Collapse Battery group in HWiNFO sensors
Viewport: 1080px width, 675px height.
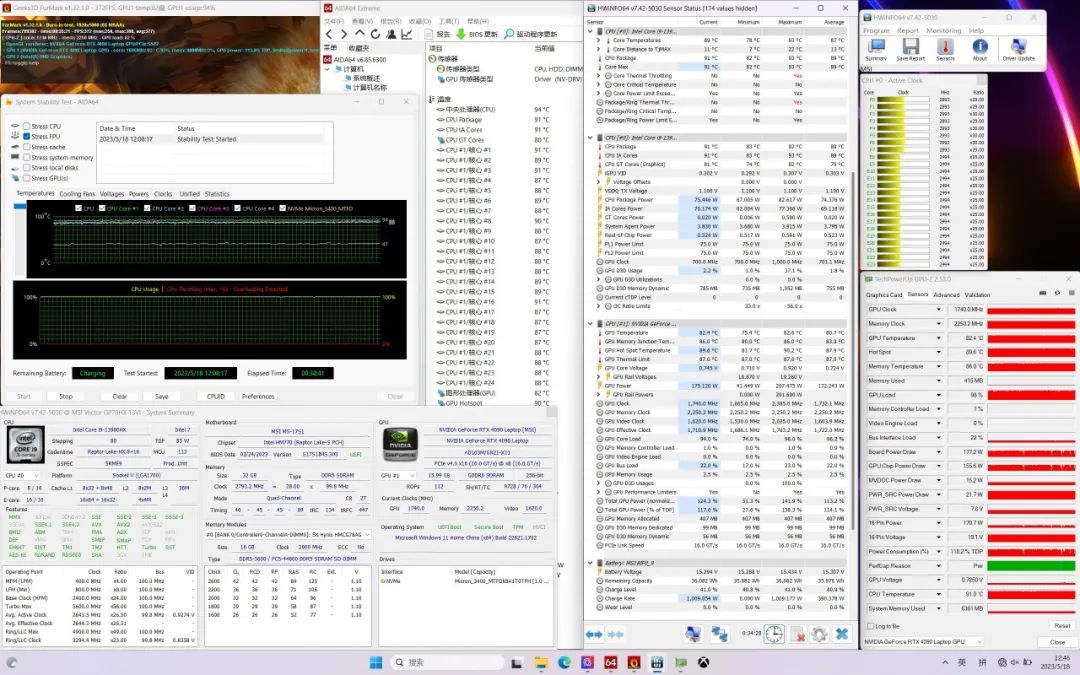point(590,563)
